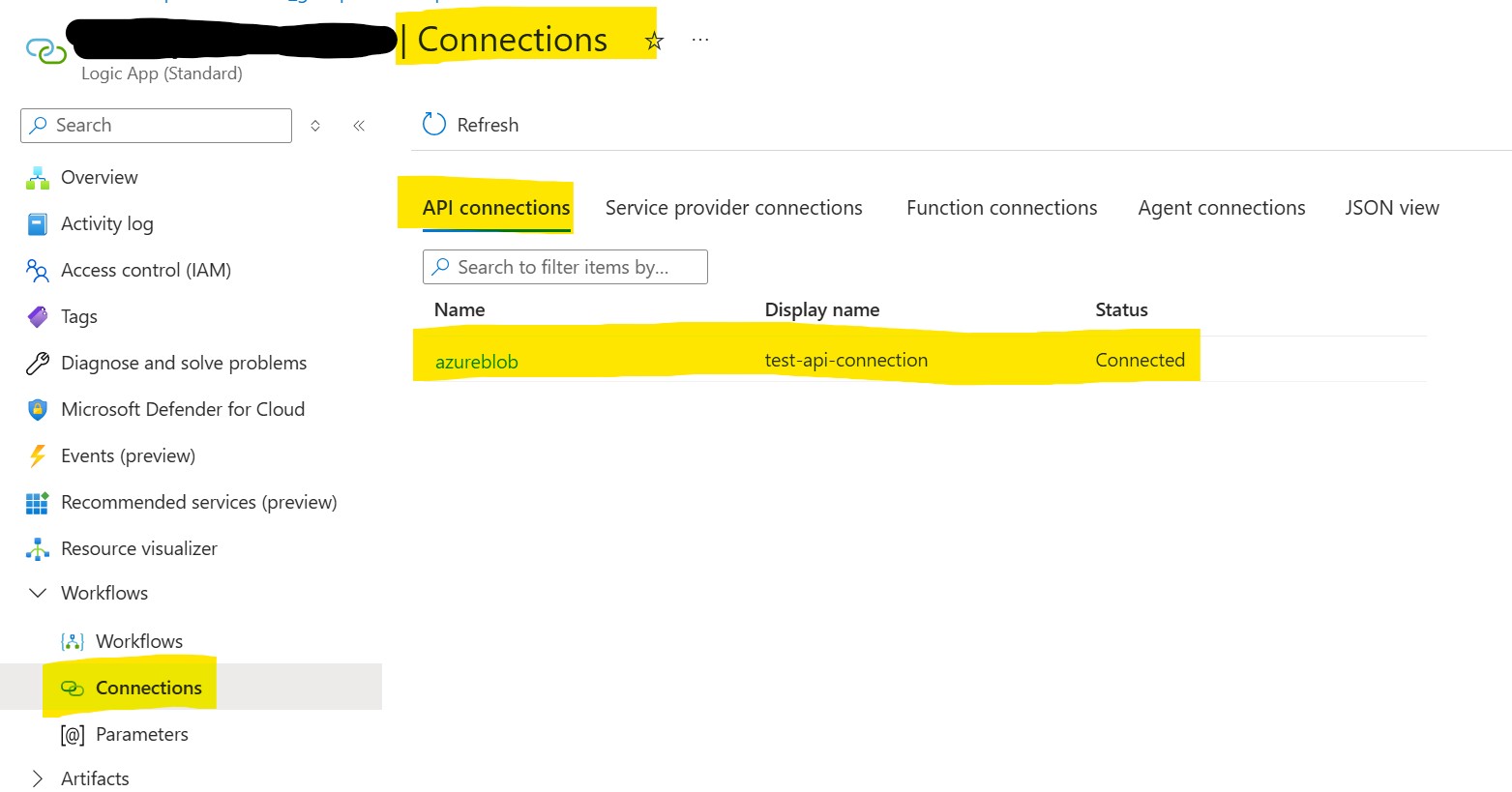Click the Access control people icon
The image size is (1512, 792).
(37, 271)
